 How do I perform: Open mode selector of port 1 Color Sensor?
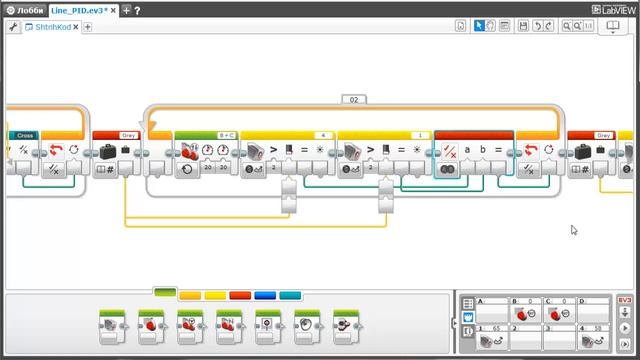point(351,169)
